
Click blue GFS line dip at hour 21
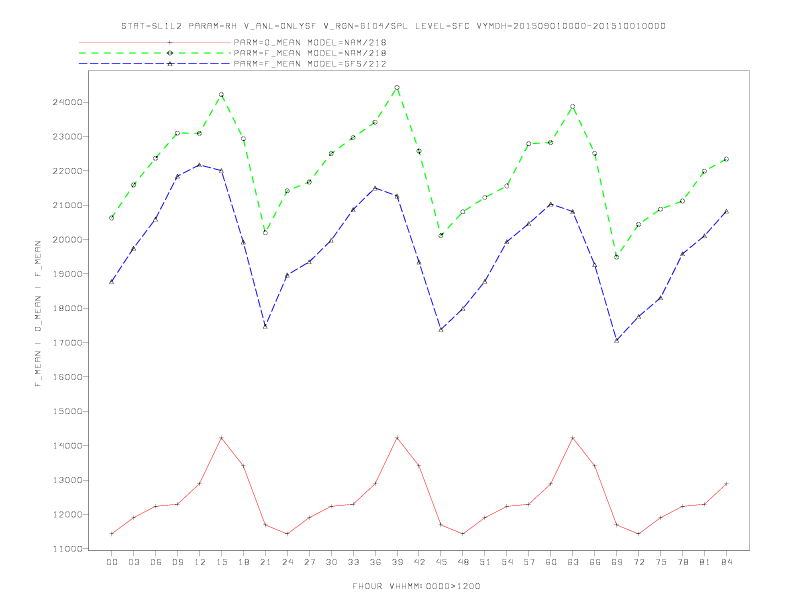tap(265, 326)
